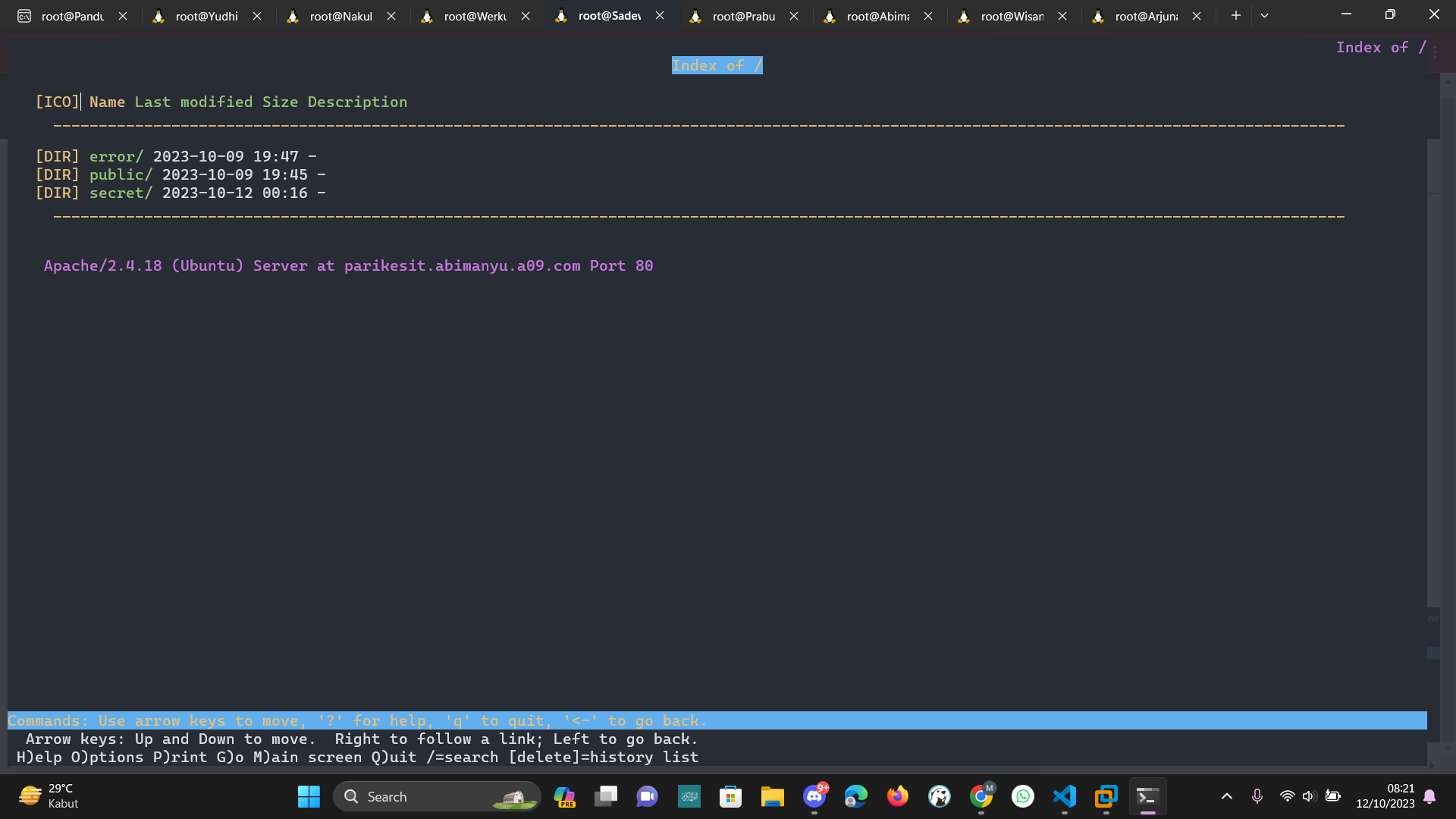This screenshot has width=1456, height=819.
Task: Open Google Chrome from the taskbar
Action: click(x=981, y=796)
